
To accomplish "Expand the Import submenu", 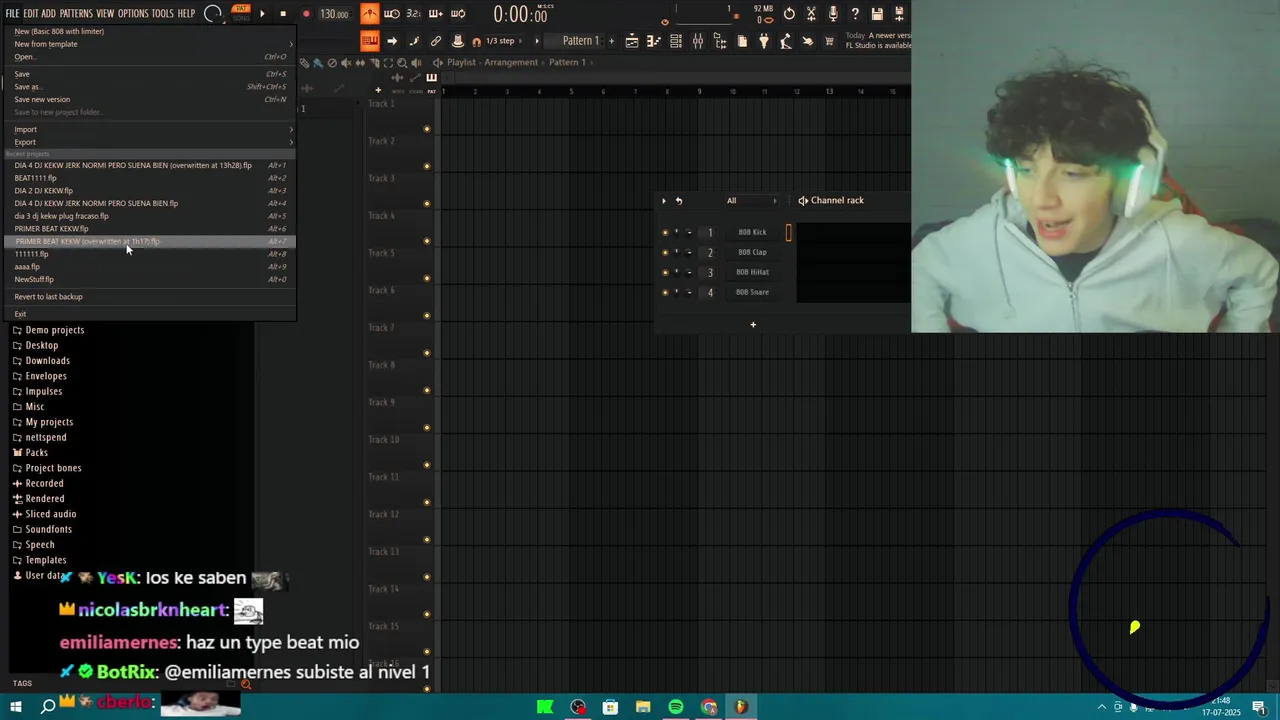I will click(150, 129).
